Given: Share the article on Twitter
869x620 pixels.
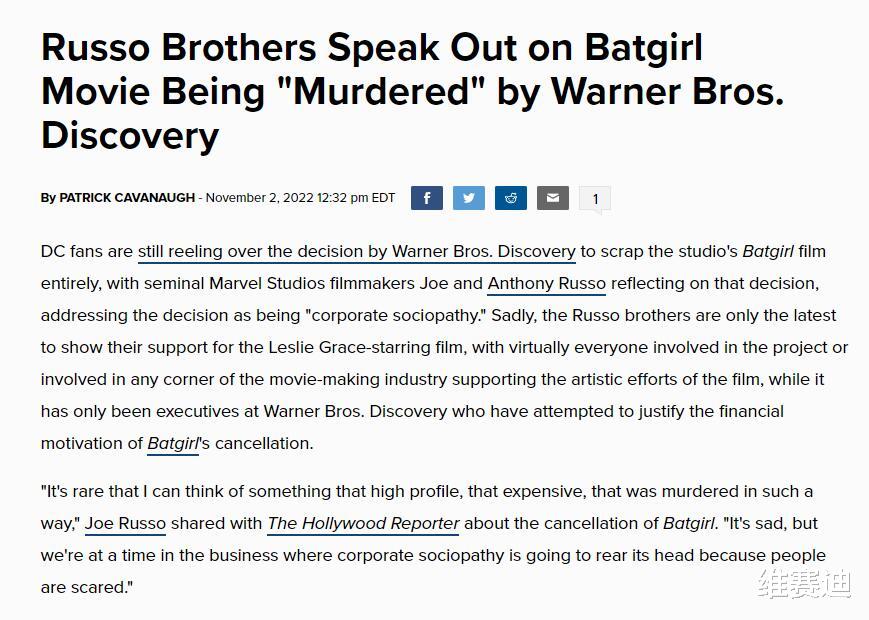Looking at the screenshot, I should 469,198.
